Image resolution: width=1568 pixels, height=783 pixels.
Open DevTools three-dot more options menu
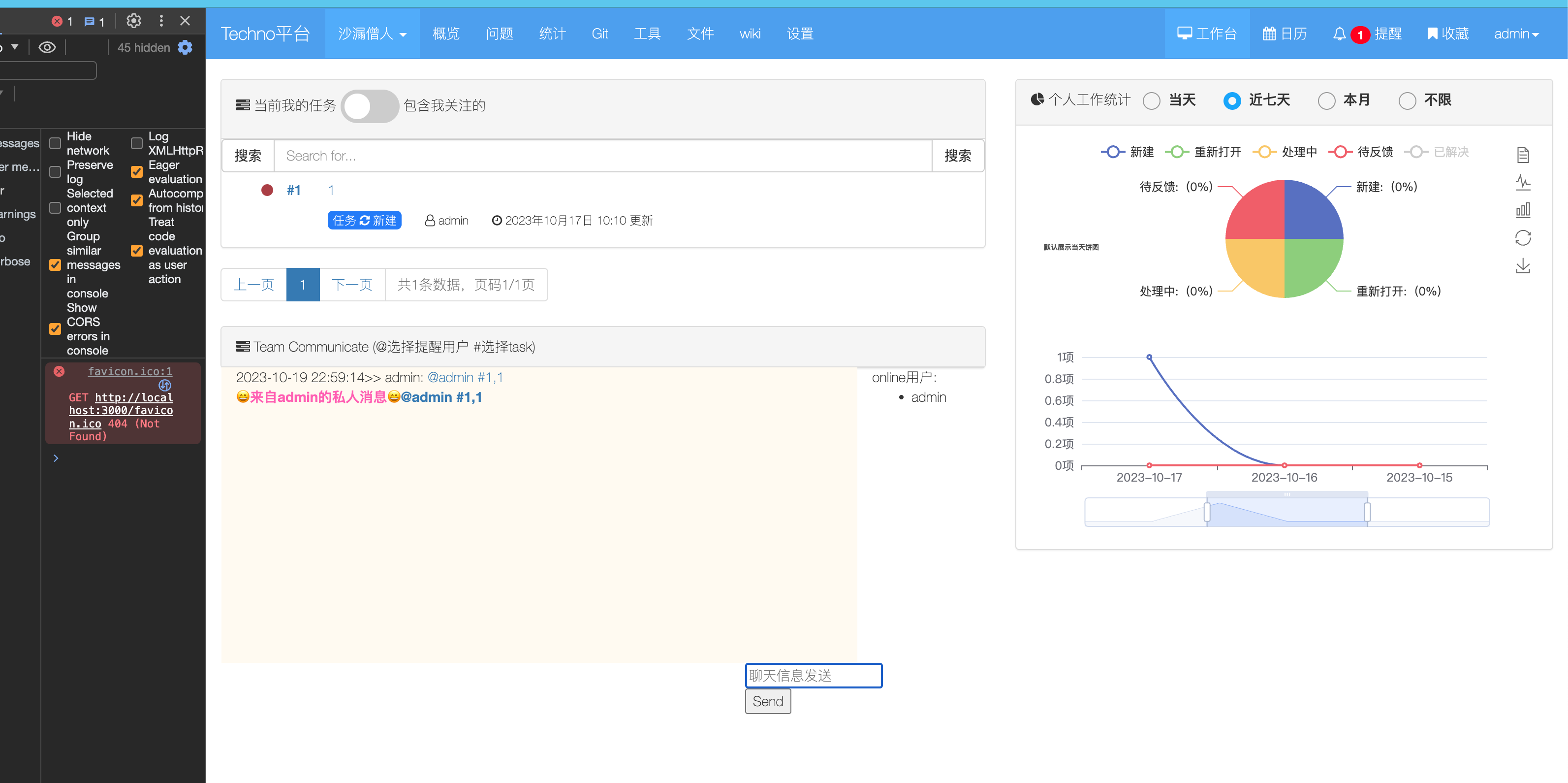pyautogui.click(x=161, y=21)
